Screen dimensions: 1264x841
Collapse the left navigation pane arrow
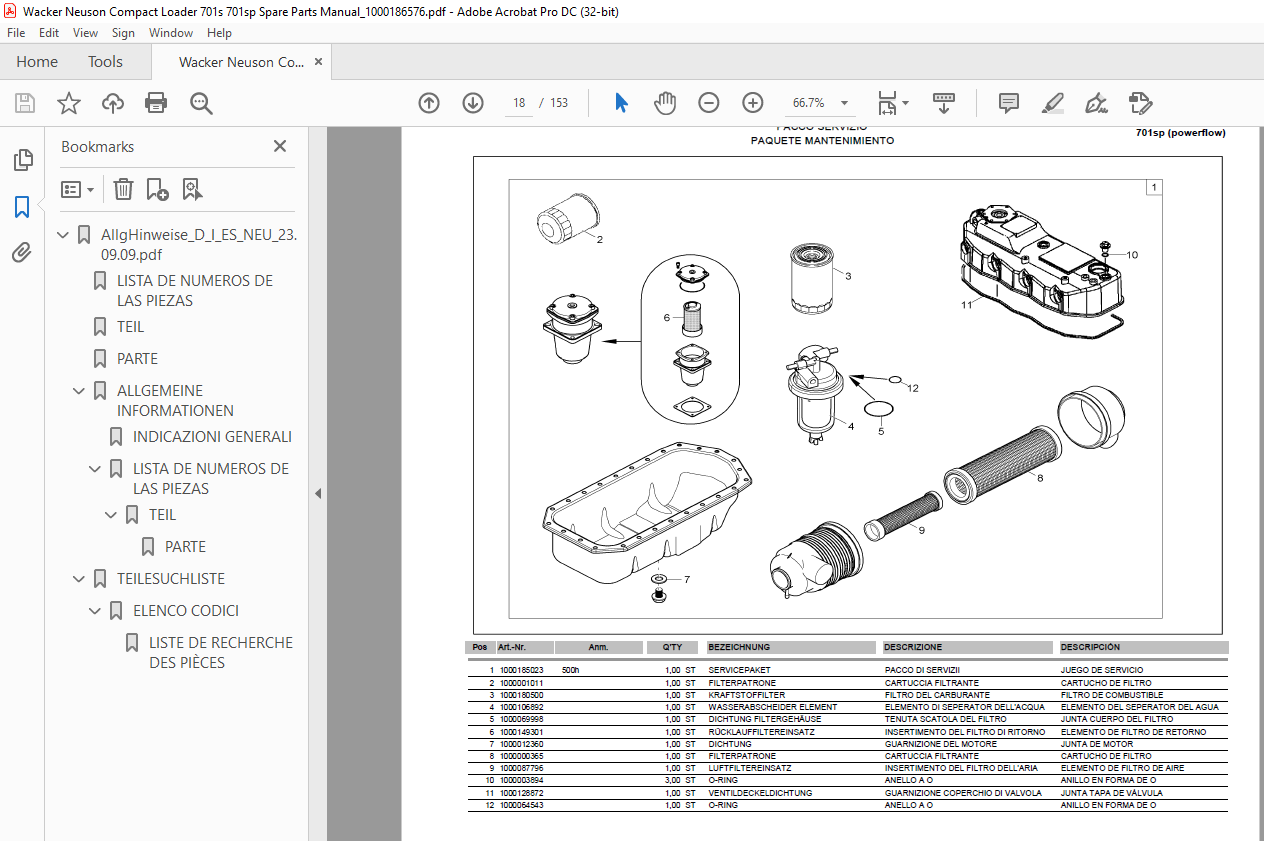(318, 493)
